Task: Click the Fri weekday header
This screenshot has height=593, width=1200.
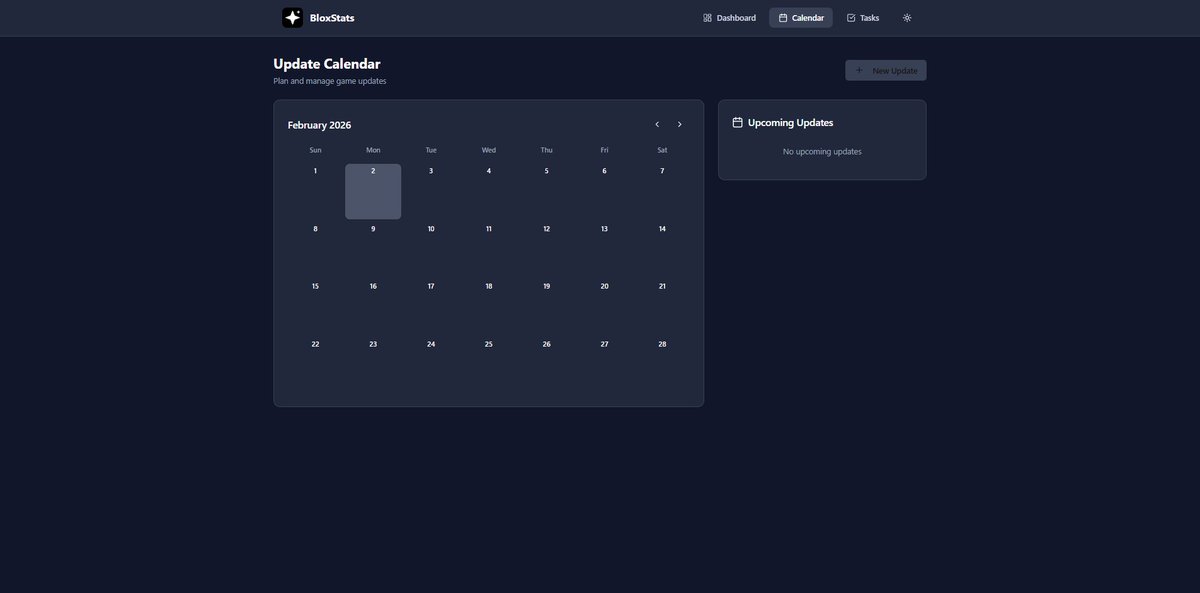Action: click(604, 150)
